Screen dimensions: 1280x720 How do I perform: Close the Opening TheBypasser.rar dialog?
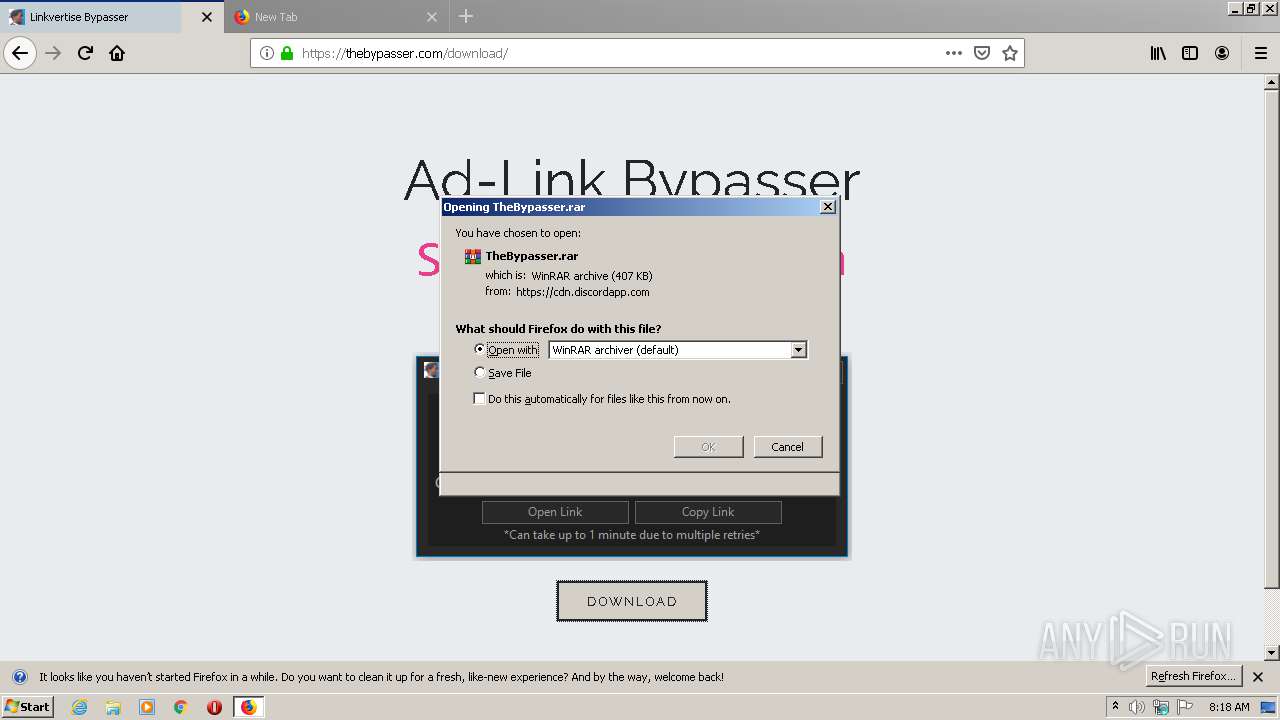[x=827, y=207]
